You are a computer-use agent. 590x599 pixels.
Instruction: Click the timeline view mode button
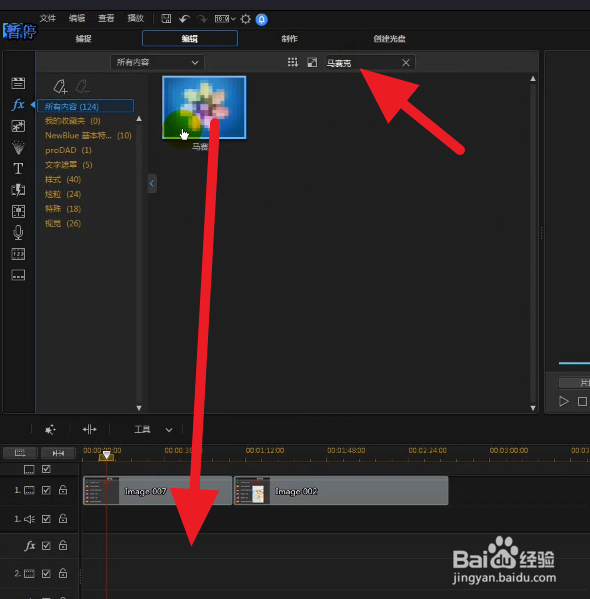[x=20, y=453]
